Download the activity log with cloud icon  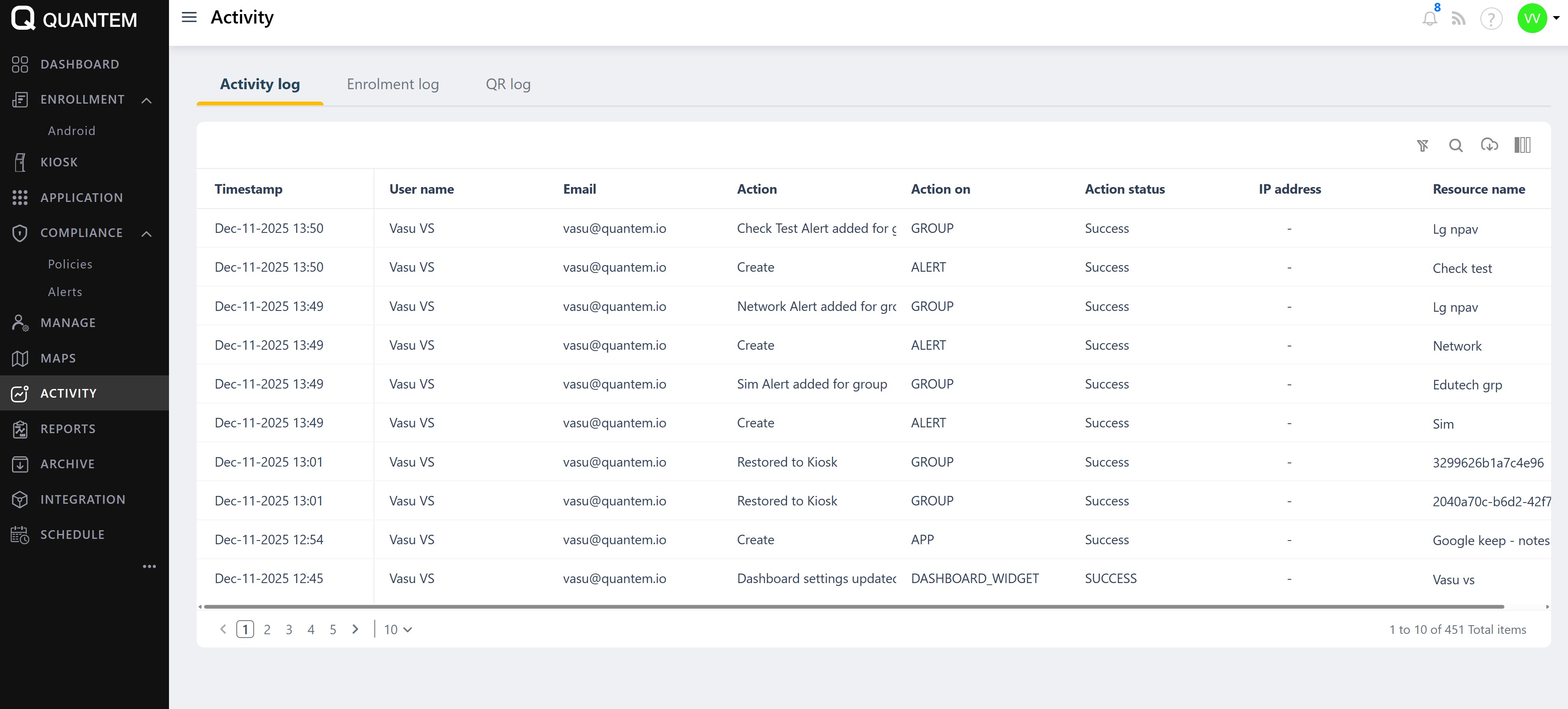click(x=1489, y=145)
